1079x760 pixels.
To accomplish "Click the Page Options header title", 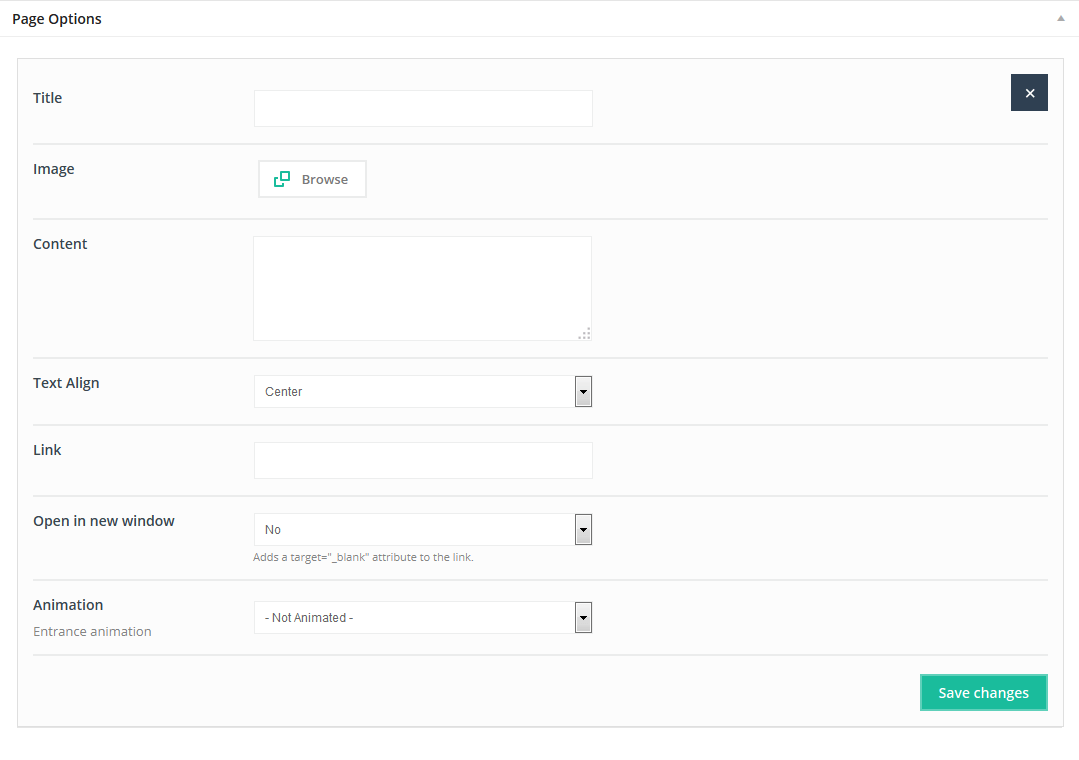I will (57, 19).
